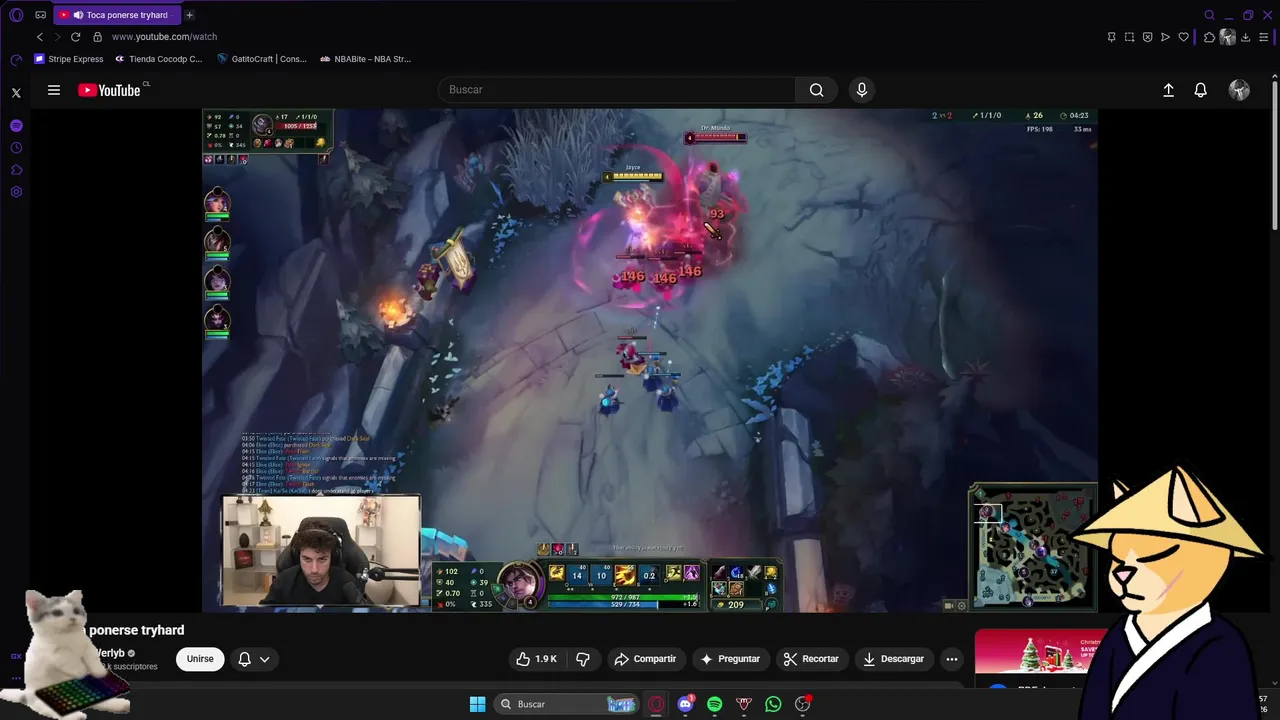Click the Windows taskbar Buscar box
1280x720 pixels.
point(566,704)
